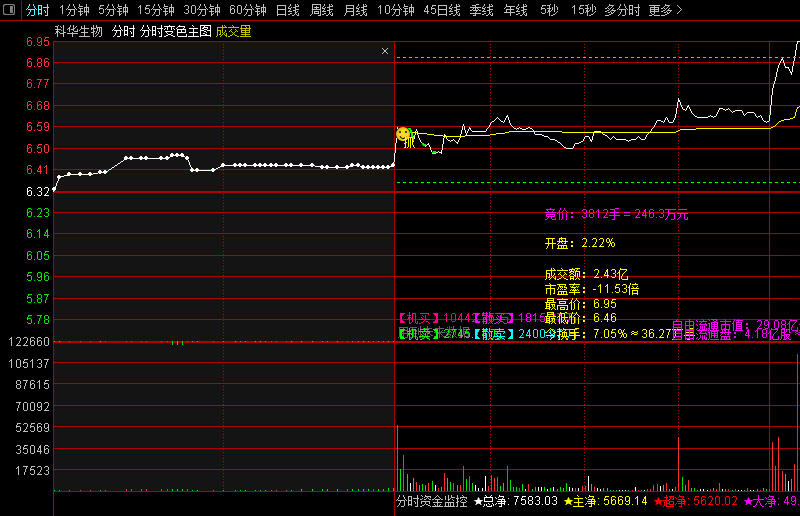
Task: Click the 分时资金监控 indicator label
Action: (x=432, y=501)
